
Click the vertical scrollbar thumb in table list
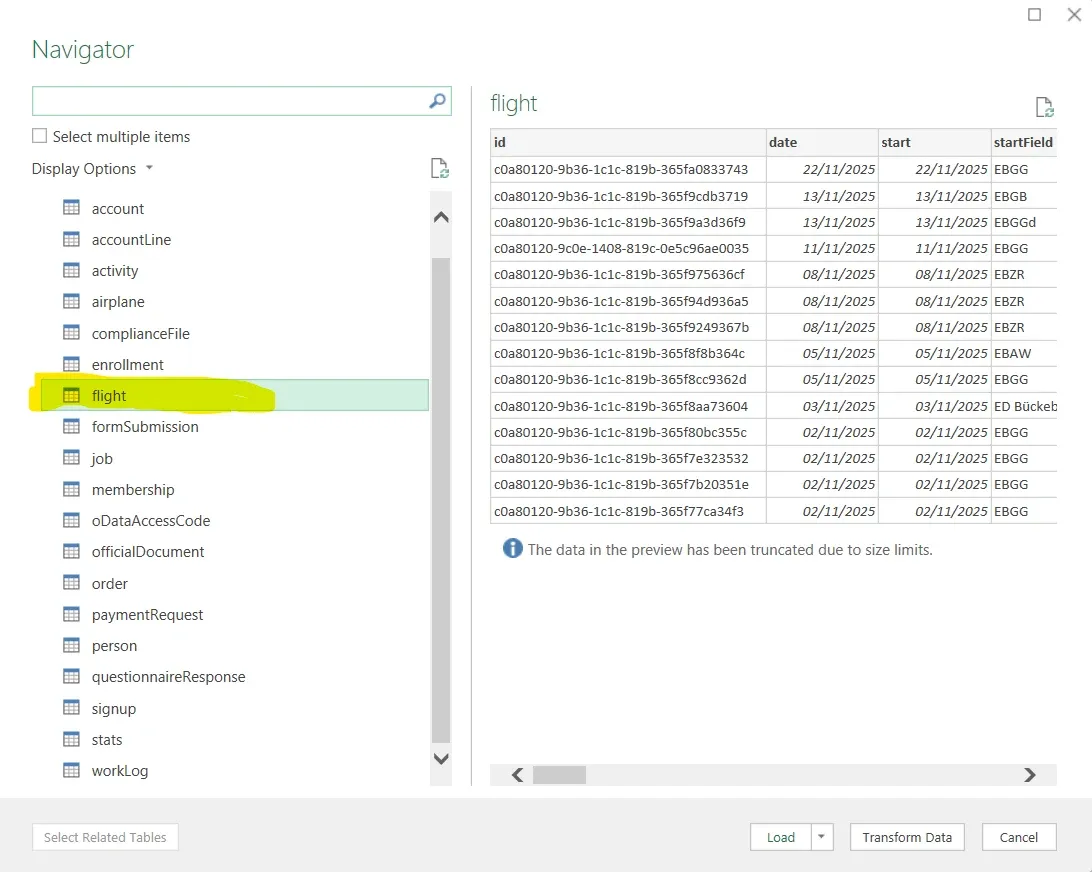point(441,500)
